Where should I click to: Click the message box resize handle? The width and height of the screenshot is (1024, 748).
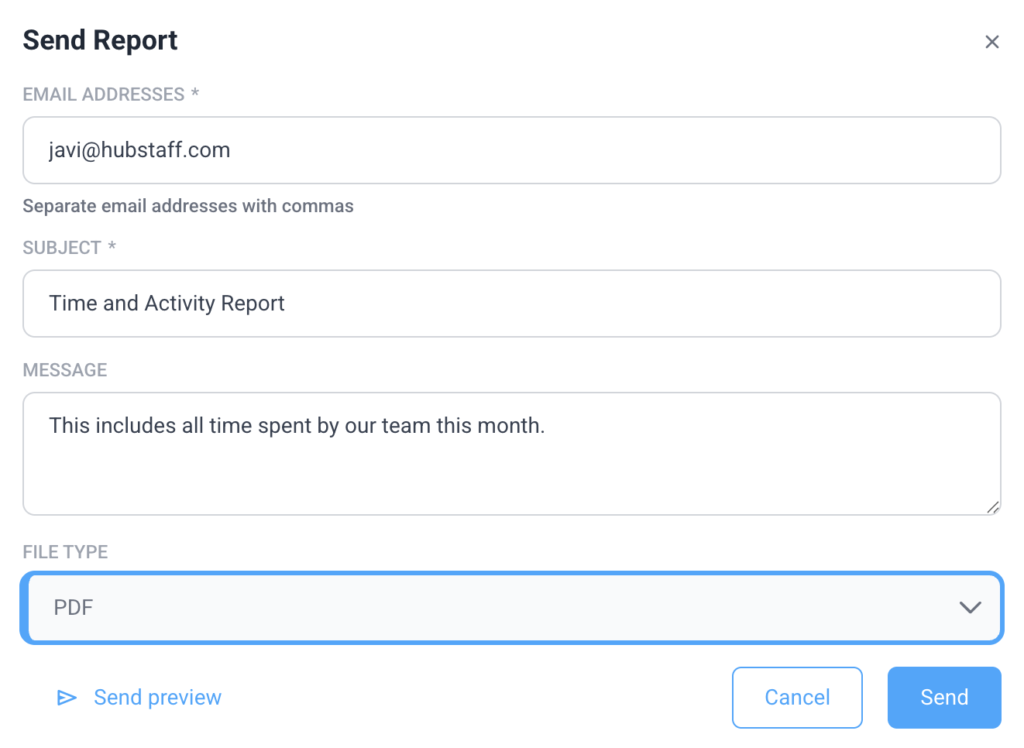point(992,507)
